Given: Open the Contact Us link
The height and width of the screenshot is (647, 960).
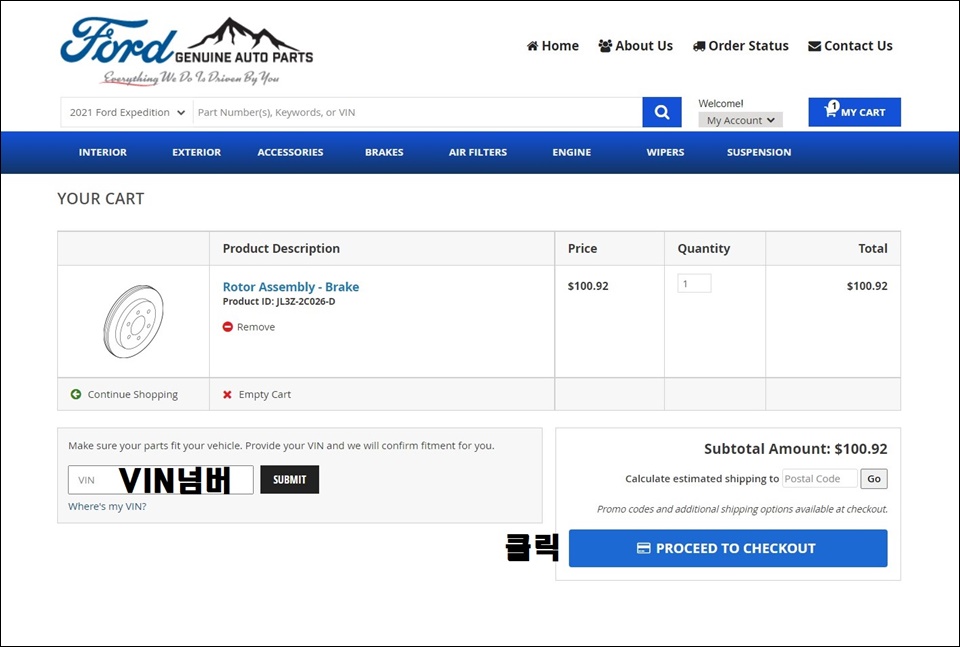Looking at the screenshot, I should (x=850, y=46).
